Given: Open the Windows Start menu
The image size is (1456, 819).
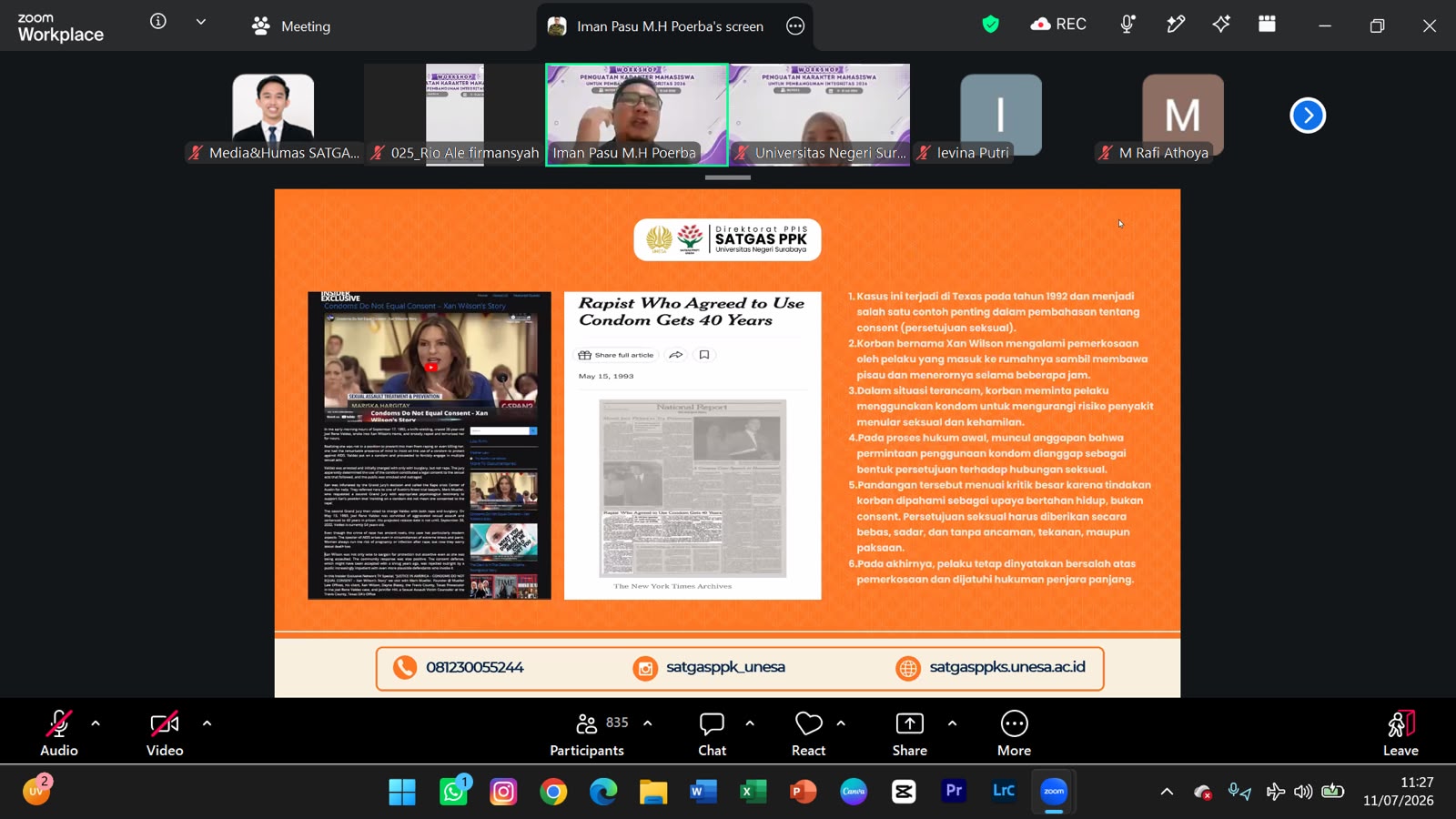Looking at the screenshot, I should pos(402,792).
